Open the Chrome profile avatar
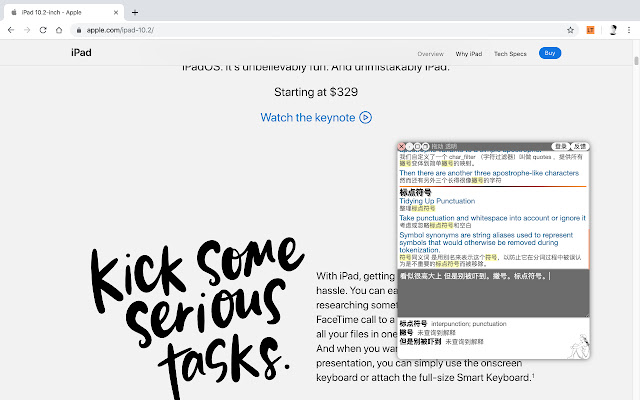Viewport: 640px width, 400px height. 613,30
